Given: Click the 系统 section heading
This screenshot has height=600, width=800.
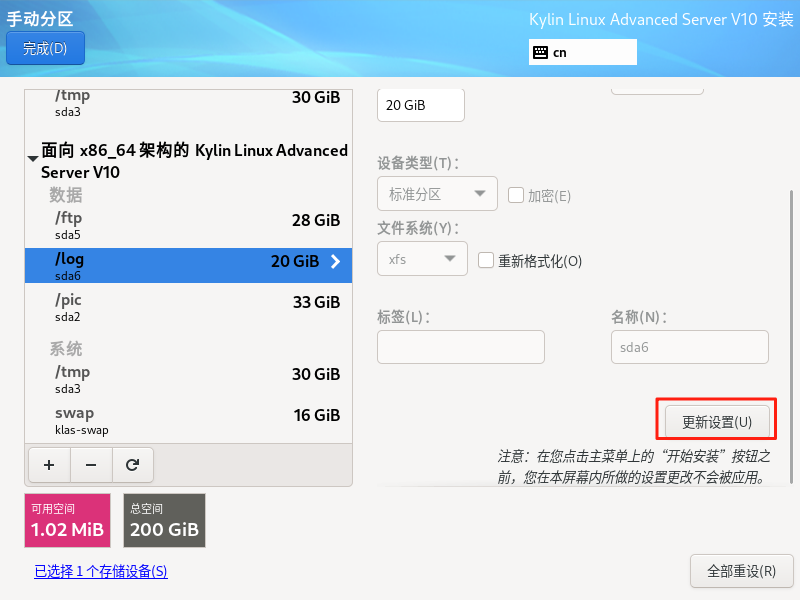Looking at the screenshot, I should click(66, 349).
